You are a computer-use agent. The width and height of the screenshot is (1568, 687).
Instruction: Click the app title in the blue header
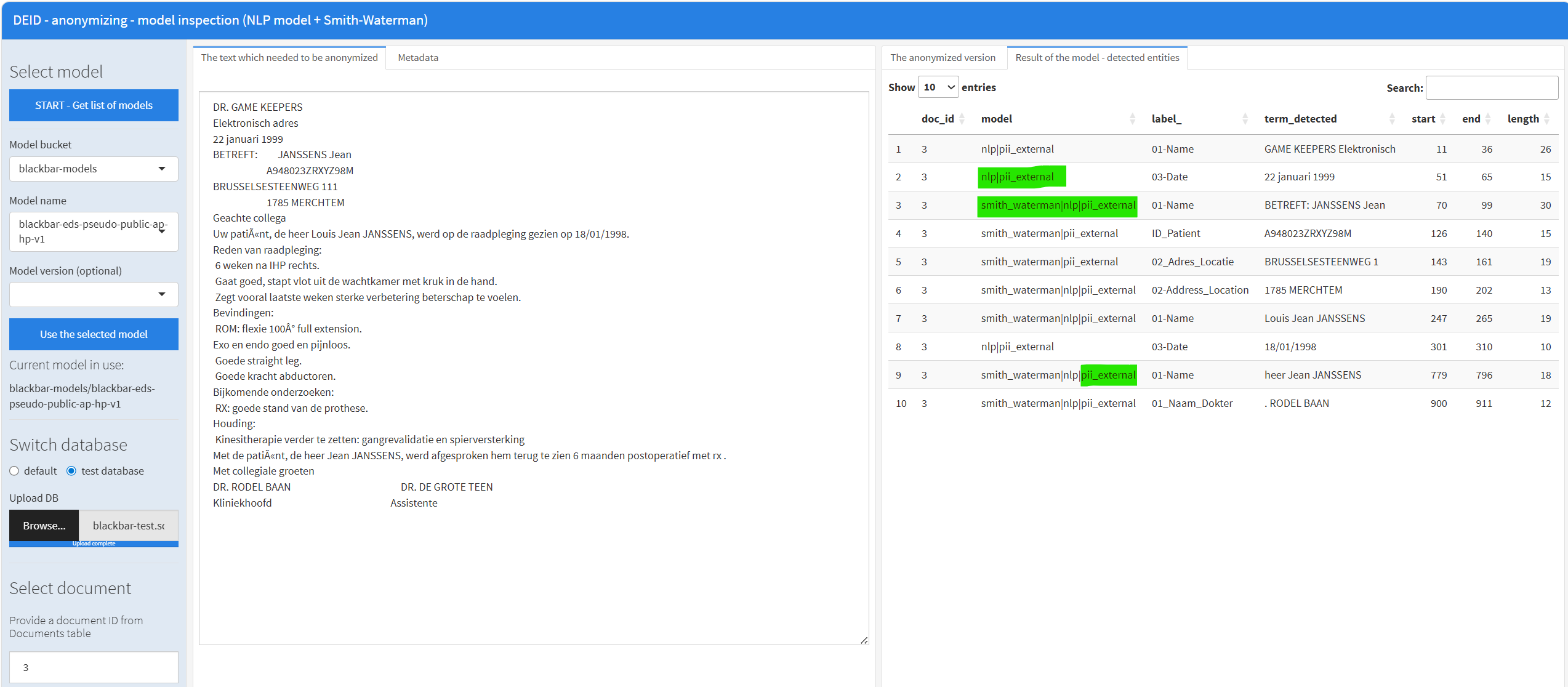[x=220, y=20]
